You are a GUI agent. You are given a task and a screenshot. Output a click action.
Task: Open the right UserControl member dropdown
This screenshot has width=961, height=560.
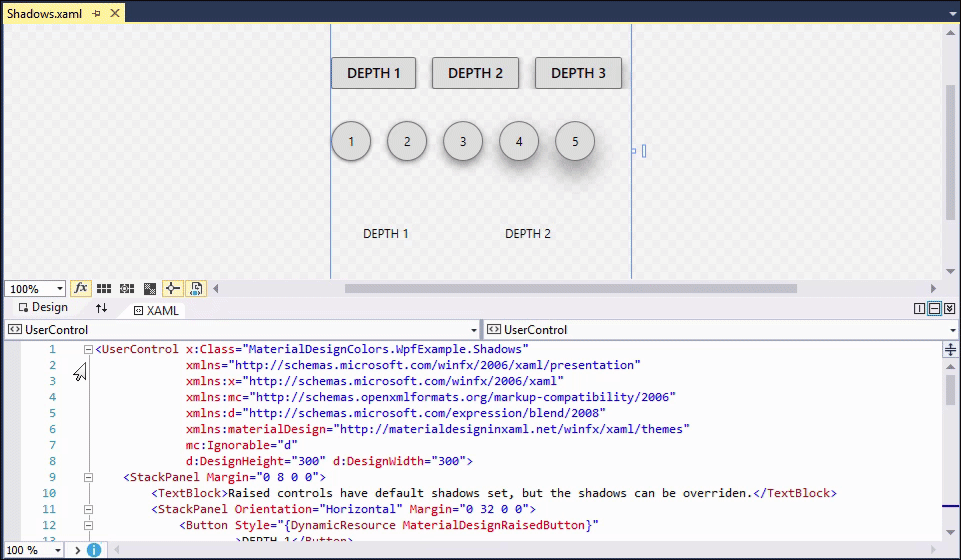pyautogui.click(x=952, y=330)
